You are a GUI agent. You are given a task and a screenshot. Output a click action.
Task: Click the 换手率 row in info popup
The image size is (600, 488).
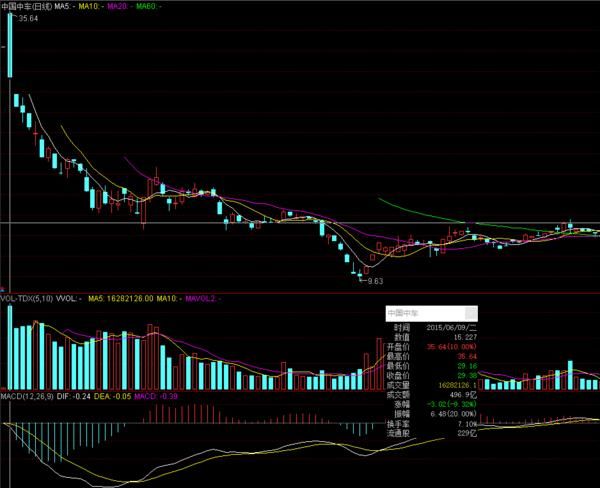pyautogui.click(x=432, y=423)
